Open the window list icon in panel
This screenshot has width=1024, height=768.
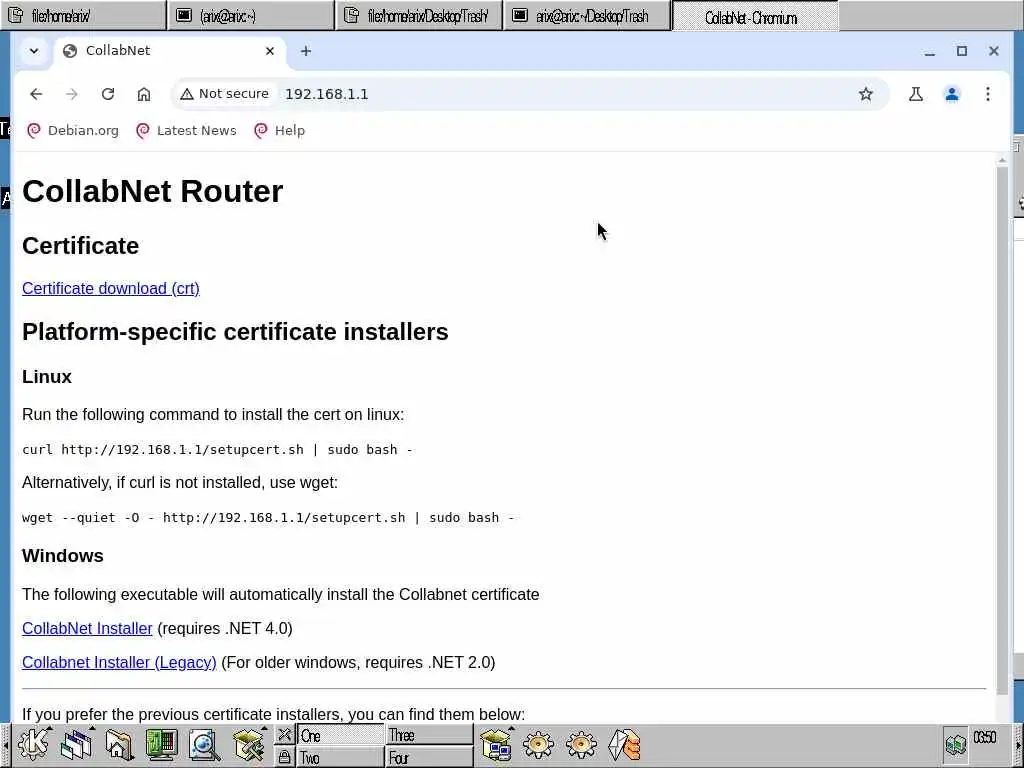(76, 744)
